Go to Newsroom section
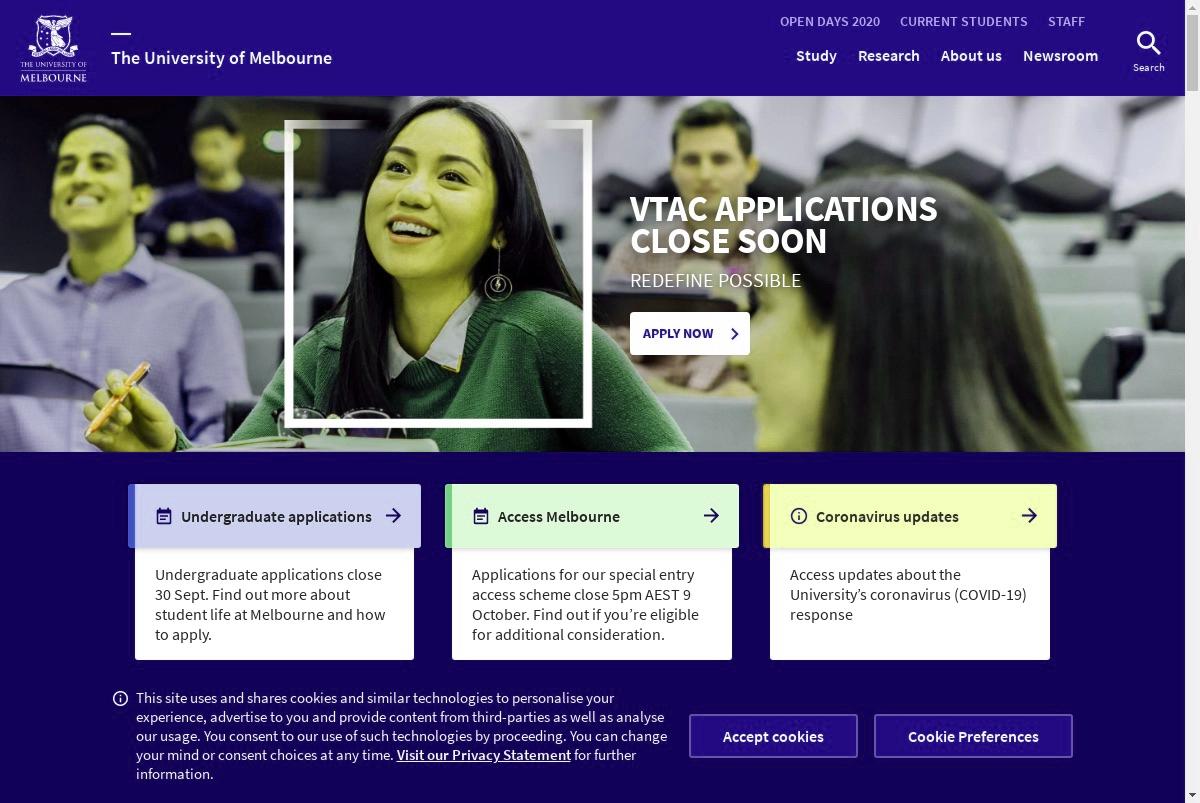This screenshot has width=1200, height=803. point(1060,56)
